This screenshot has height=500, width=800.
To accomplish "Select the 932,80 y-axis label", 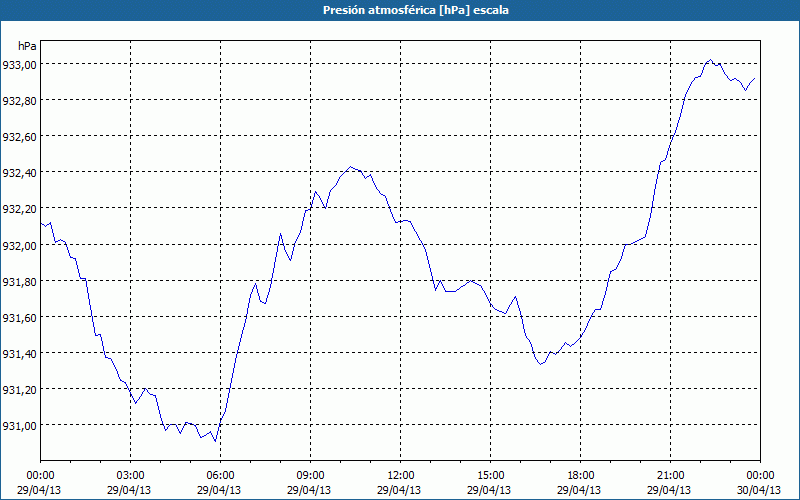I will pos(19,101).
